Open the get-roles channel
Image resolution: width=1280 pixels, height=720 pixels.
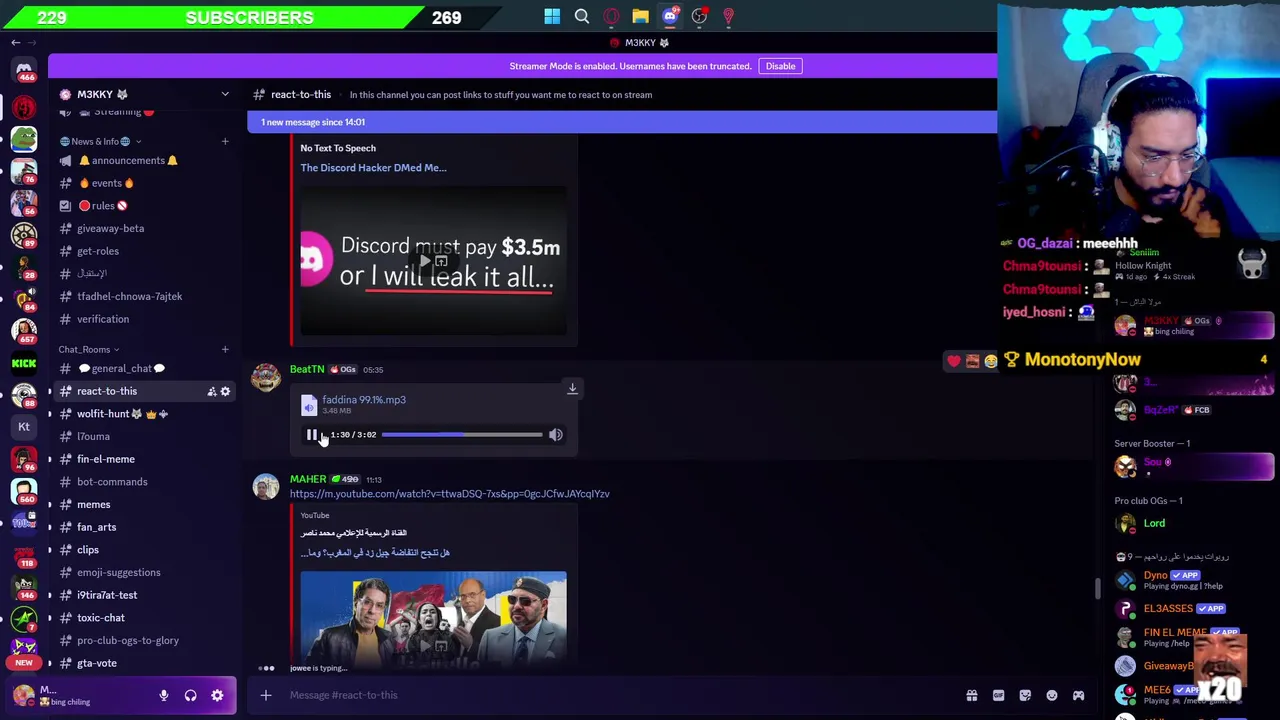(97, 251)
